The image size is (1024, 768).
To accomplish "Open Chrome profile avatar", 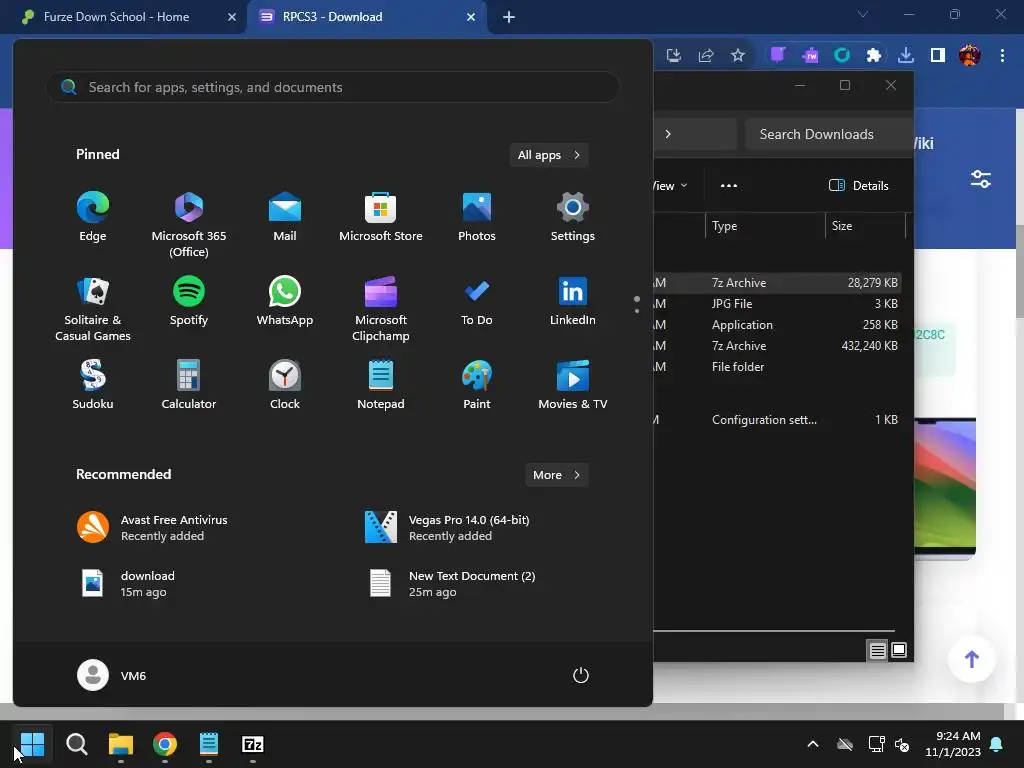I will coord(970,56).
